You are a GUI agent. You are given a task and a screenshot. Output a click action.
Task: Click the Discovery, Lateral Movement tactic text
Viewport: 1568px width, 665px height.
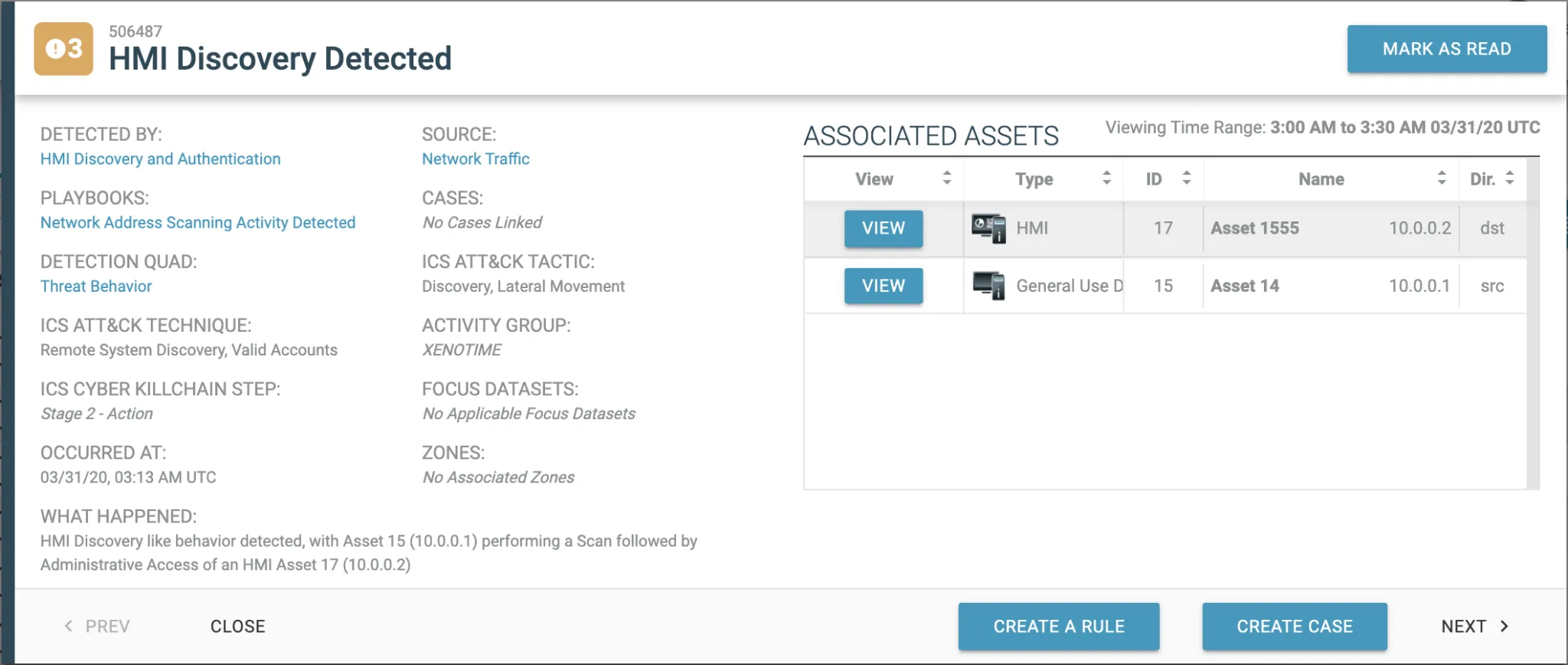point(523,286)
